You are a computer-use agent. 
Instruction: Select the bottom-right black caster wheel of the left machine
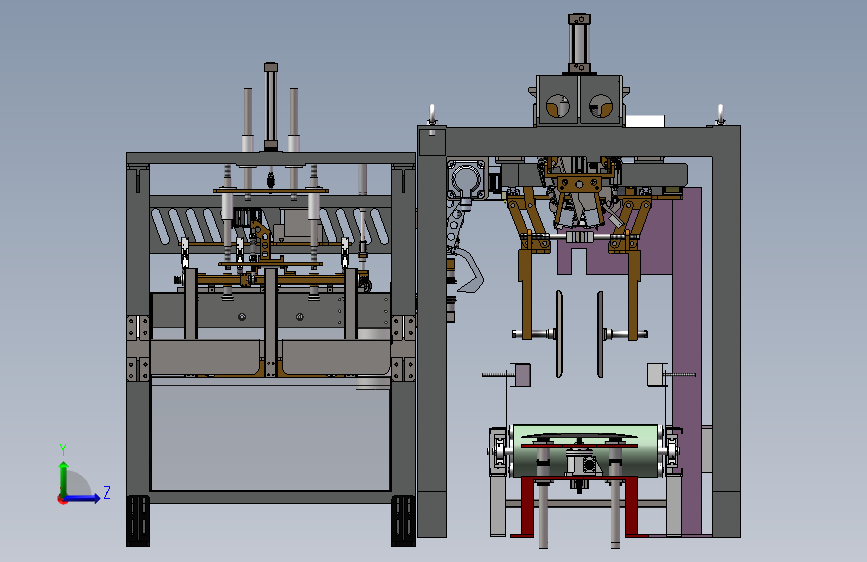403,521
